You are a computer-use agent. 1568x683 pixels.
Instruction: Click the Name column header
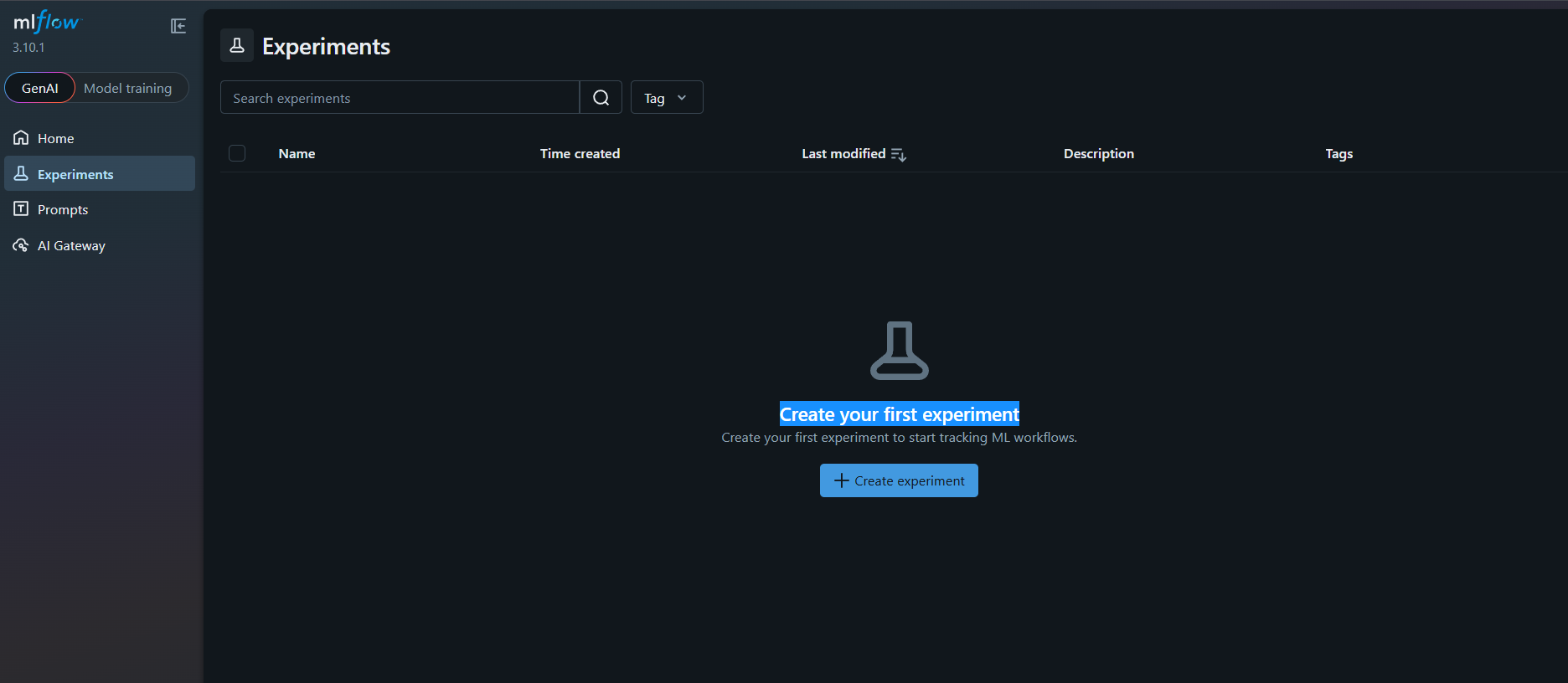point(297,154)
